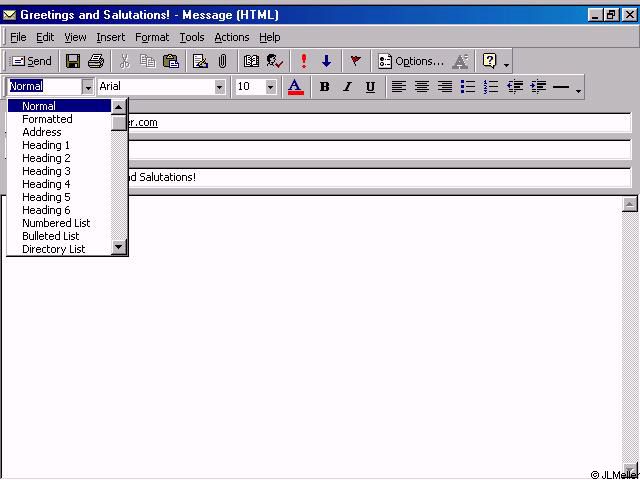This screenshot has width=640, height=480.
Task: Insert signature icon
Action: [200, 61]
